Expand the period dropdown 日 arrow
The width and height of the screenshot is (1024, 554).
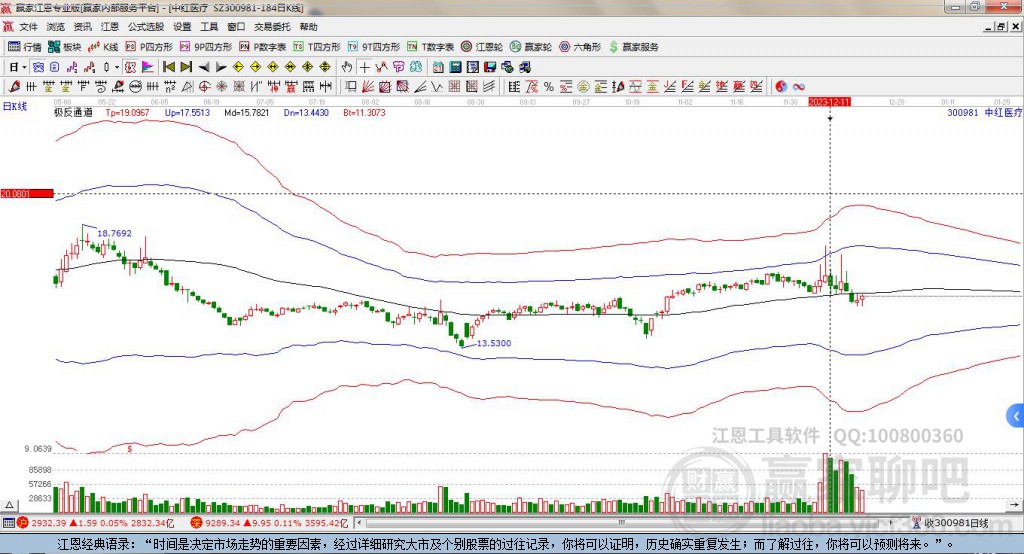pos(24,67)
